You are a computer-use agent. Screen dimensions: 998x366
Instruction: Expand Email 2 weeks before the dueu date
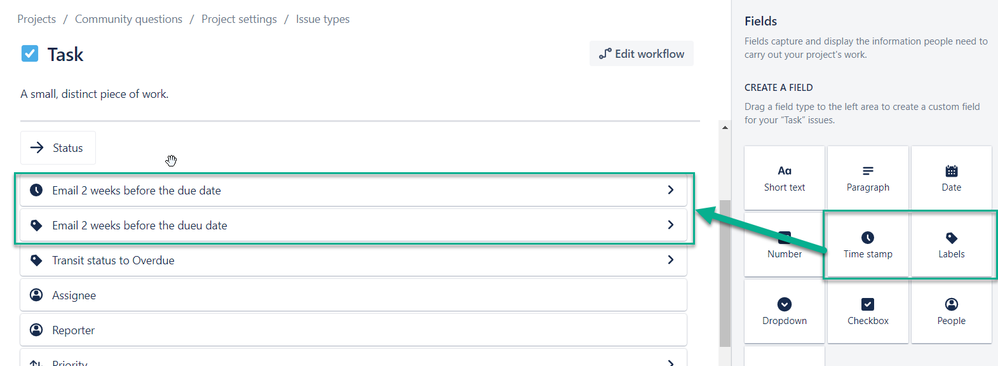pos(353,225)
